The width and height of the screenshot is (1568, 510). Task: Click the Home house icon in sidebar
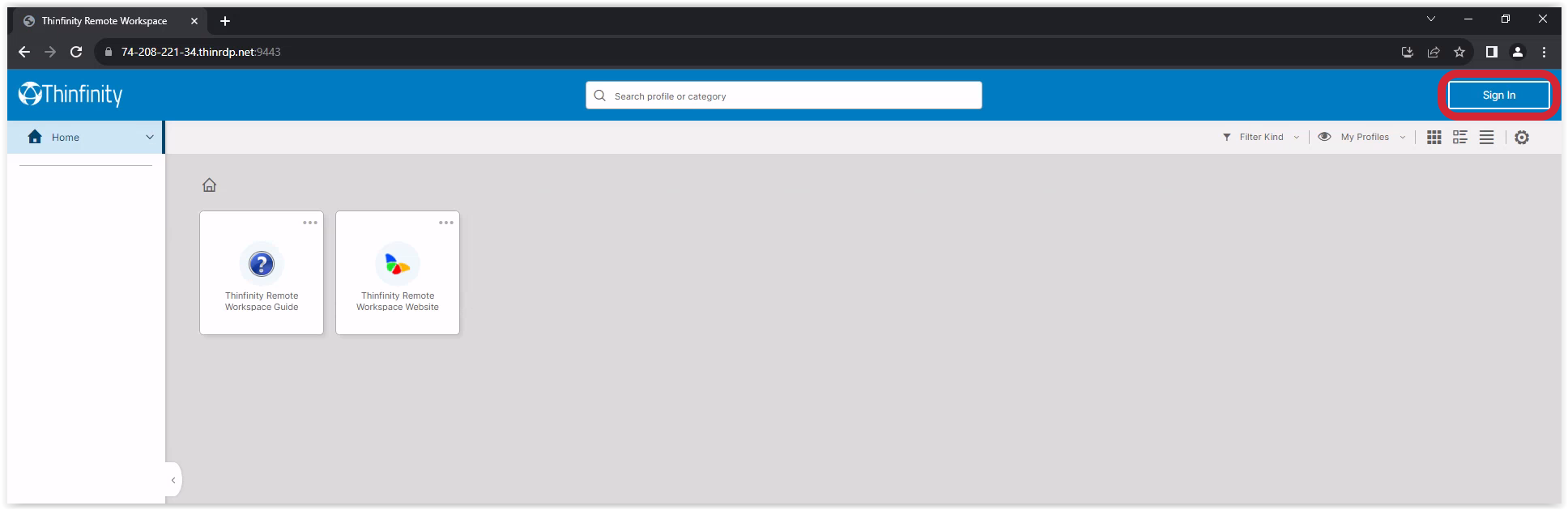(x=35, y=137)
